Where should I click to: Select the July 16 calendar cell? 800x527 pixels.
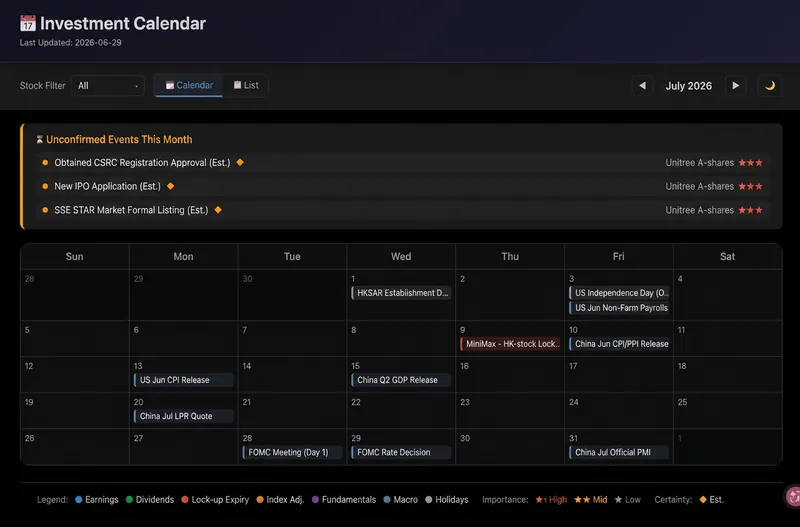pos(510,374)
